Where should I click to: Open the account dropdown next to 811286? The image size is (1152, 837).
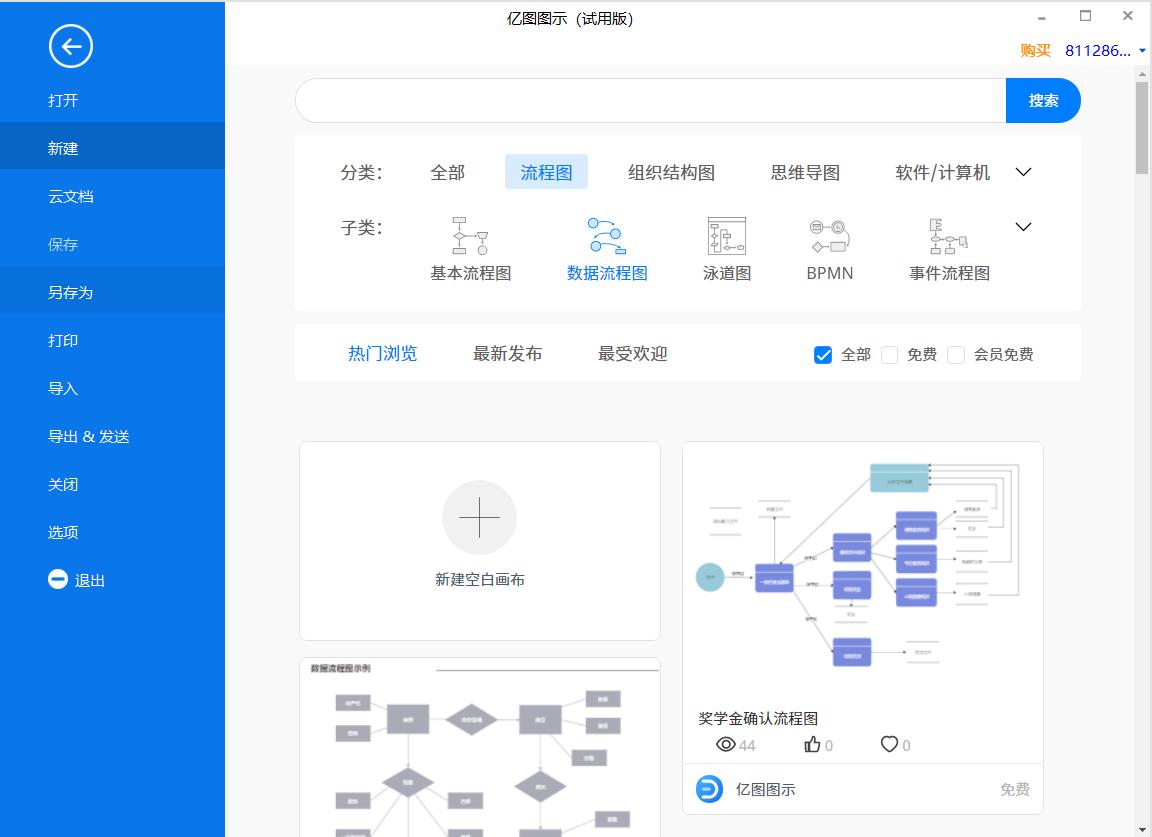coord(1141,50)
